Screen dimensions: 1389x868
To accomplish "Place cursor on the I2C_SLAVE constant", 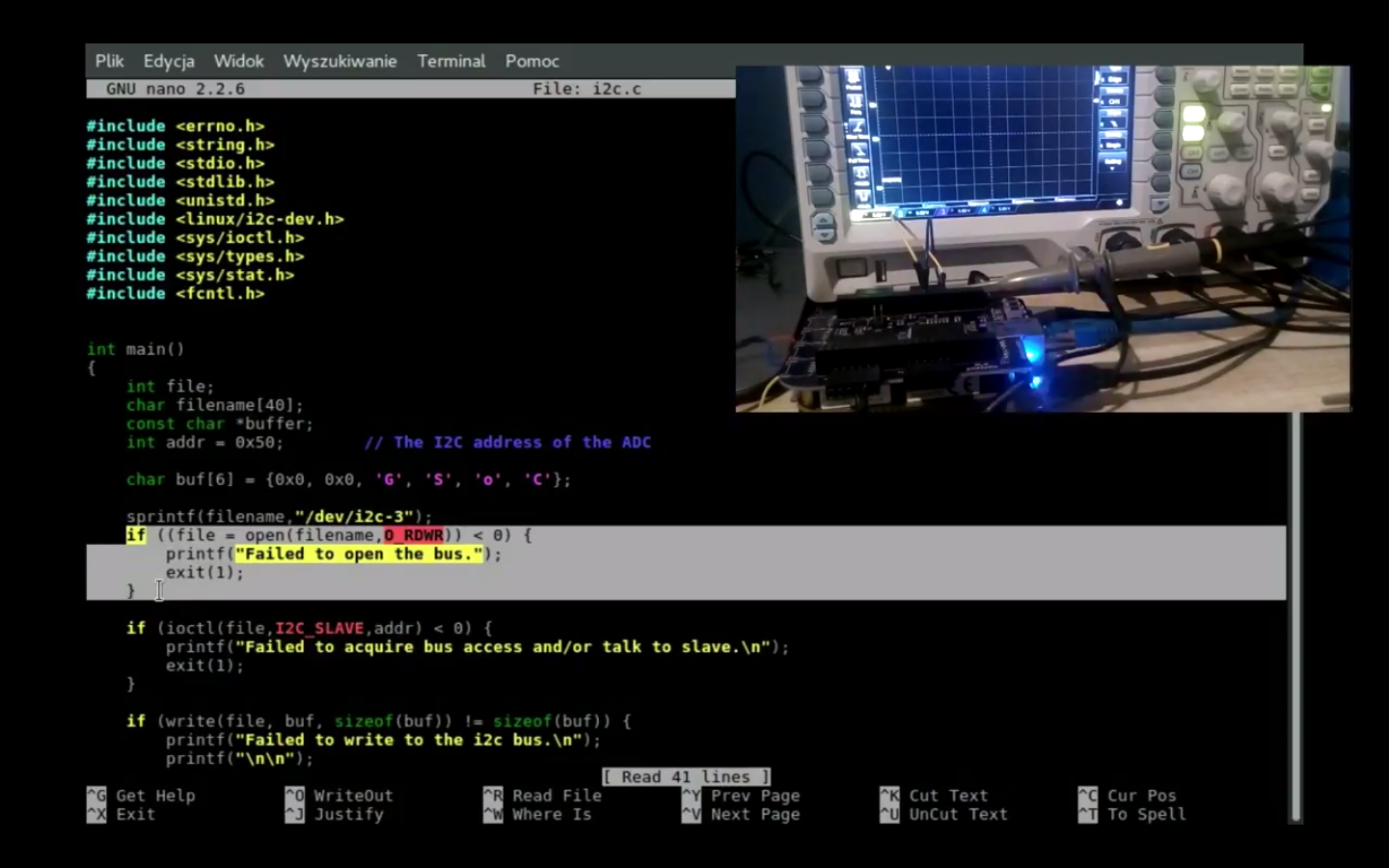I will click(x=319, y=628).
